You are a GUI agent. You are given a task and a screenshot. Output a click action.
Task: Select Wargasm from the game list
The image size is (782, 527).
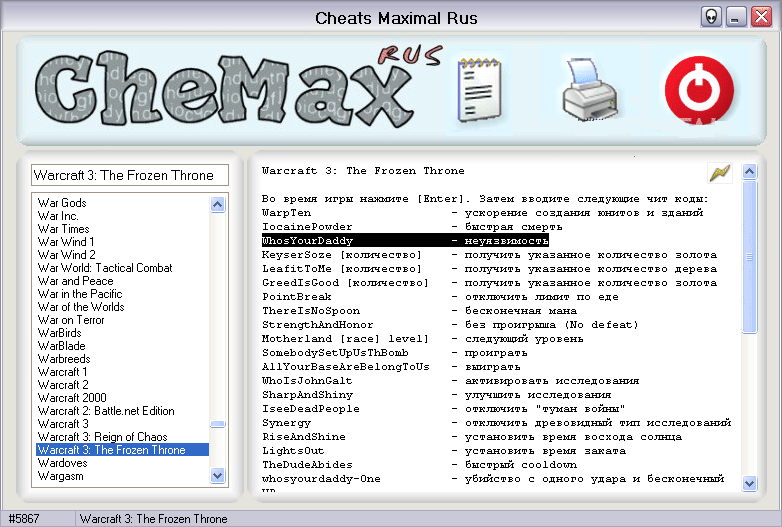(x=60, y=476)
